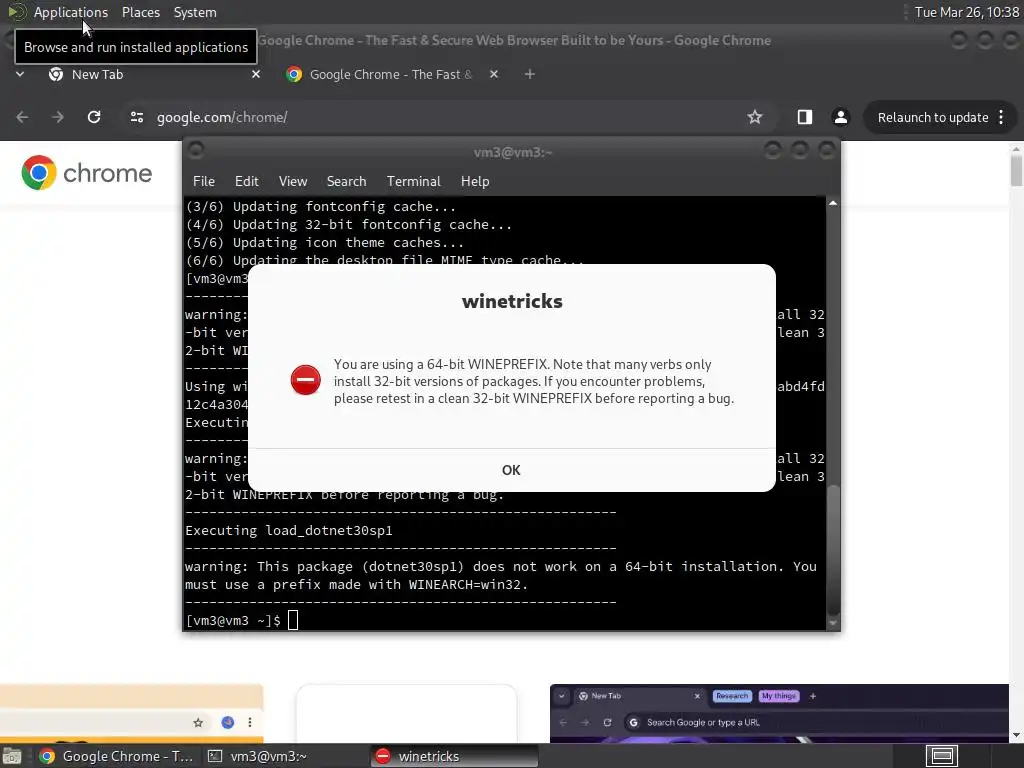Click 'Executing load_dotnet30sp1' text in terminal
The height and width of the screenshot is (768, 1024).
tap(289, 530)
